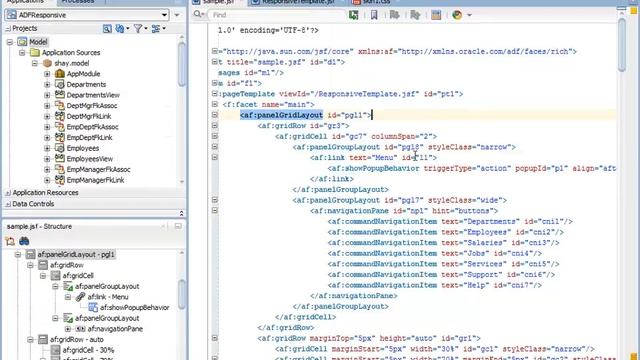Click the af:showPopupBehavior code line

[x=471, y=168]
